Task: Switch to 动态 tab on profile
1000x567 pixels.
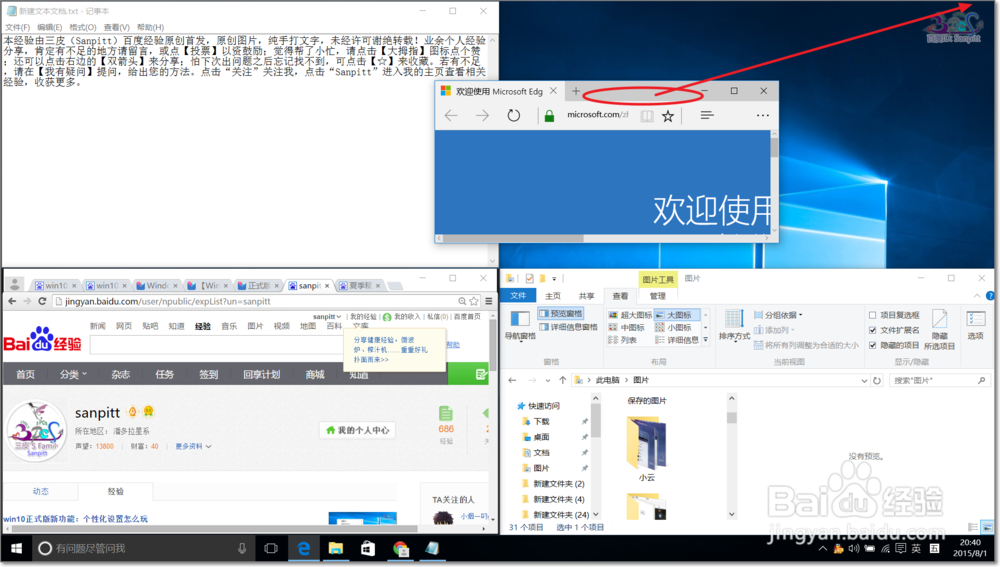Action: coord(41,492)
